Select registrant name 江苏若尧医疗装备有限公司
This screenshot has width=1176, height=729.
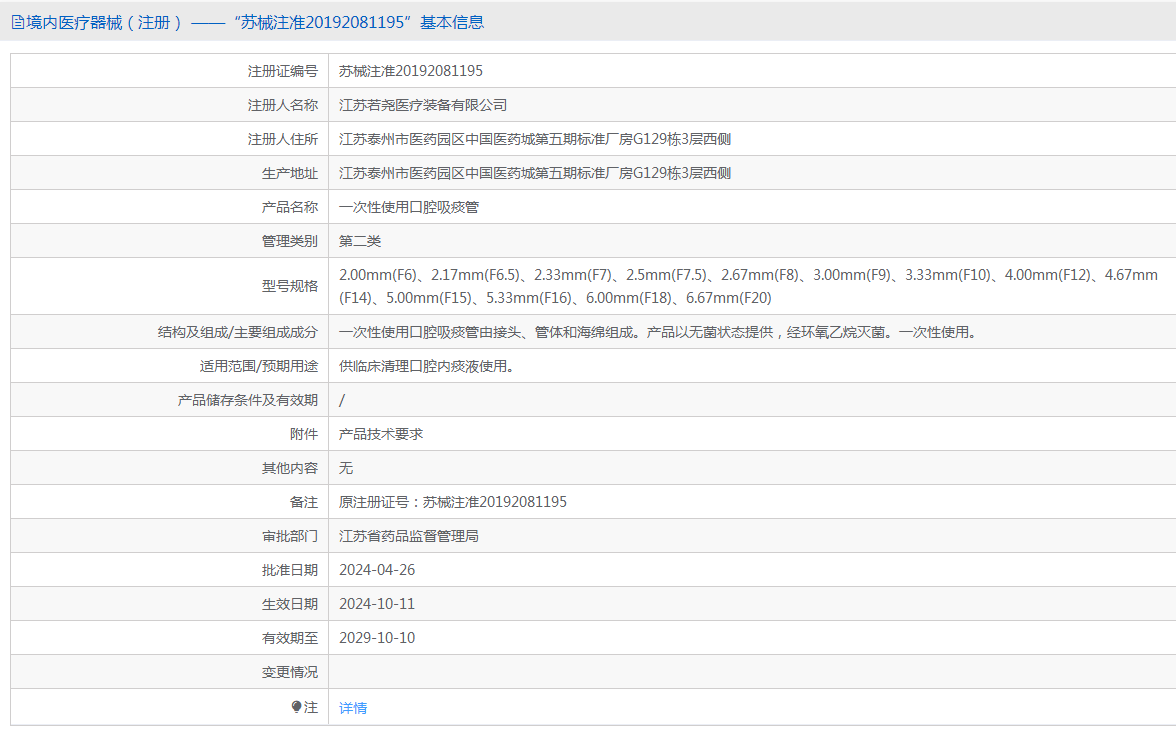(x=423, y=105)
